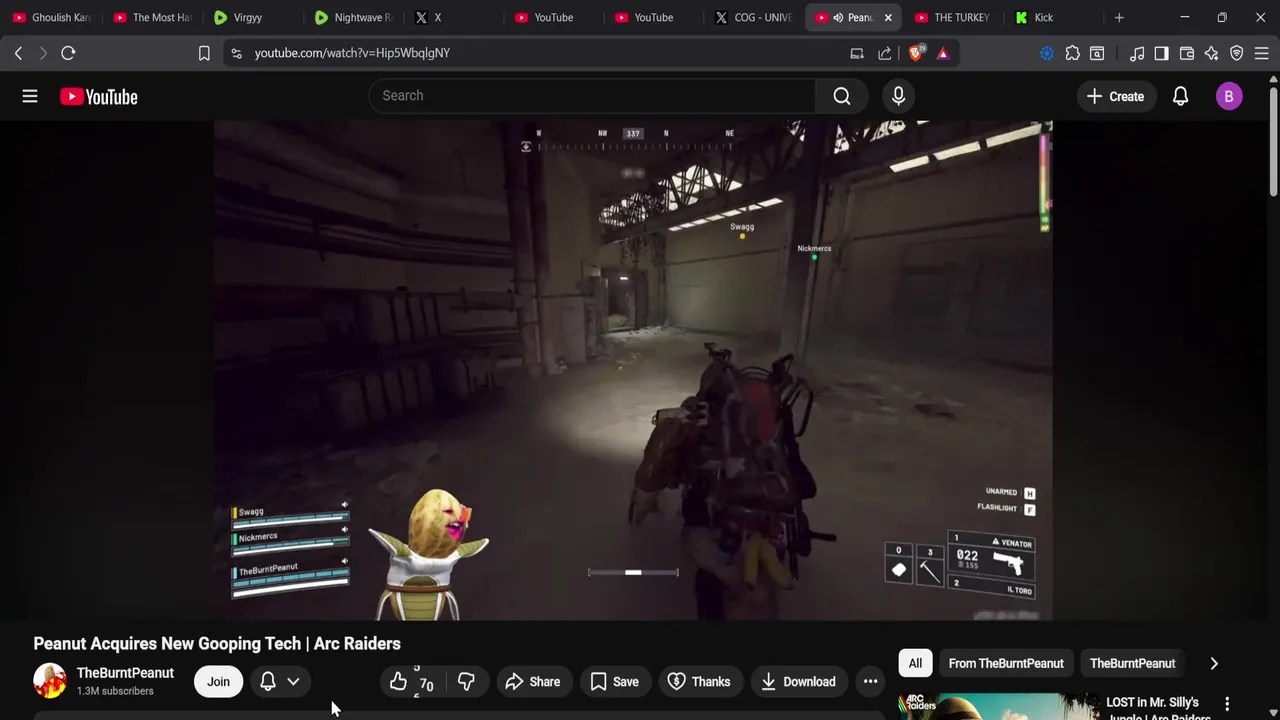Bookmark this page icon

(204, 53)
